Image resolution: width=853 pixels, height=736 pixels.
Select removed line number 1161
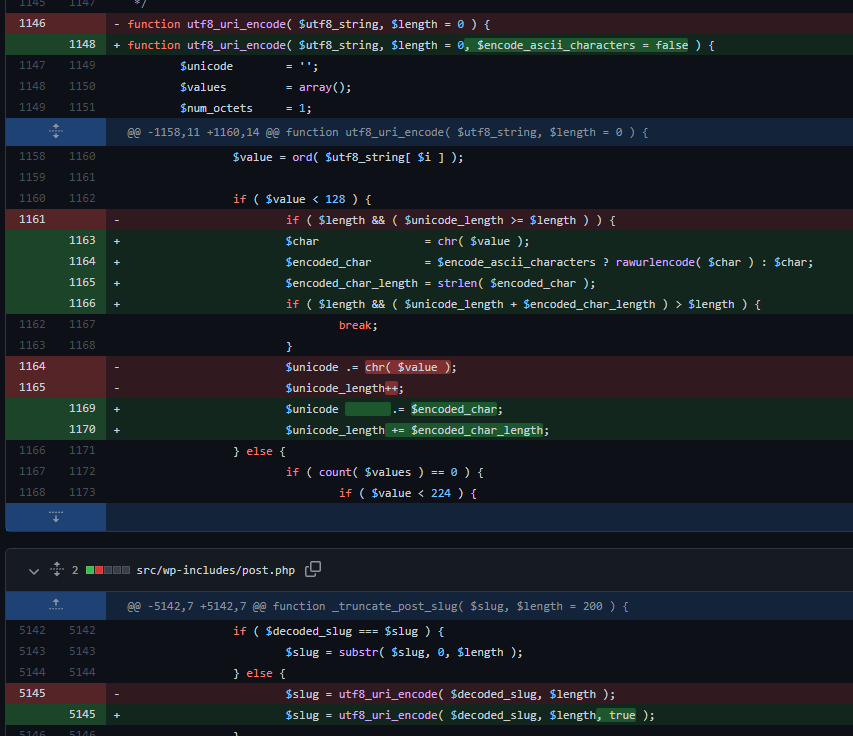point(31,219)
